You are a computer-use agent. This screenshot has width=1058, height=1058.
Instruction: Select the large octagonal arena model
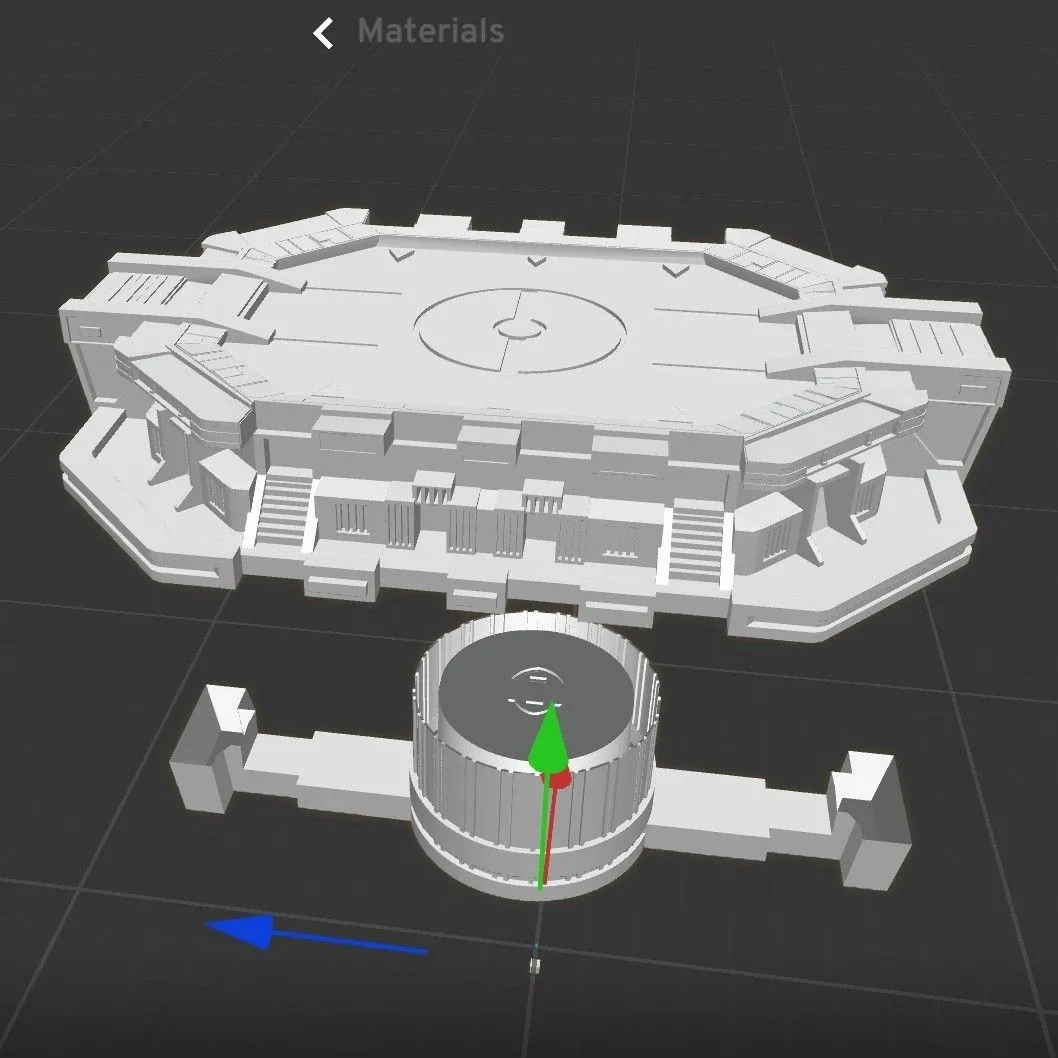[533, 418]
